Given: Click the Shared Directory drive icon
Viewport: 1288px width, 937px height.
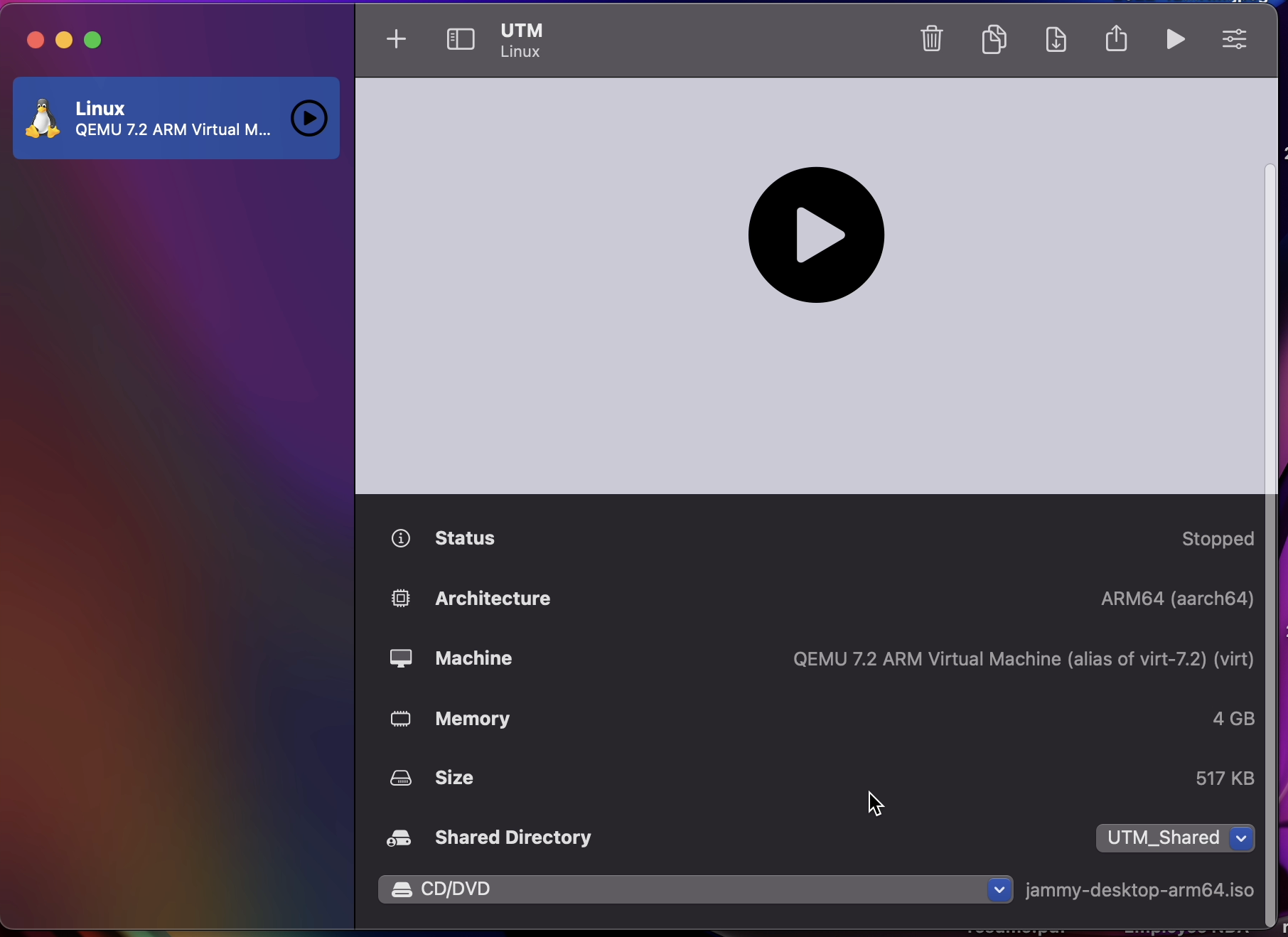Looking at the screenshot, I should (399, 839).
